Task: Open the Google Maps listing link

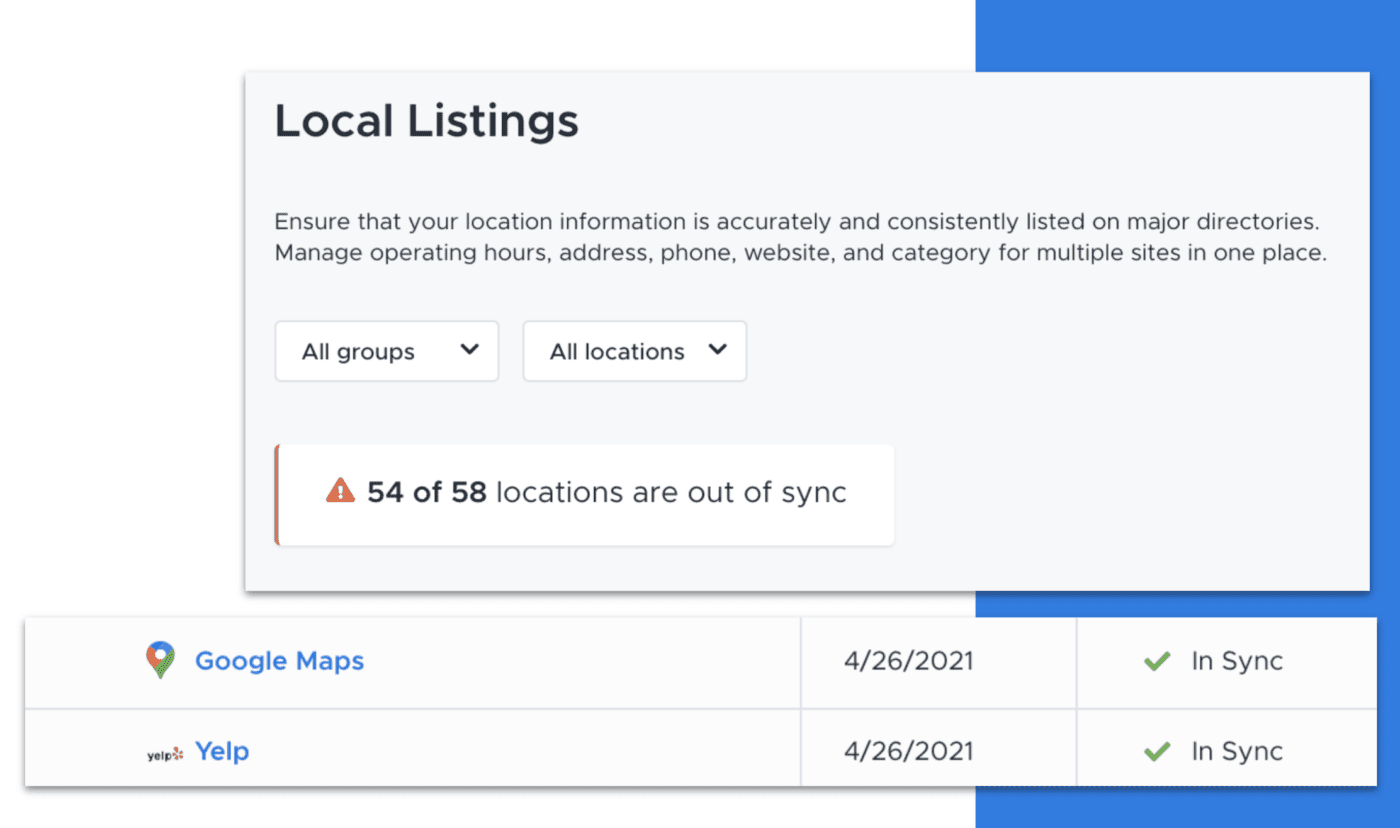Action: click(279, 661)
